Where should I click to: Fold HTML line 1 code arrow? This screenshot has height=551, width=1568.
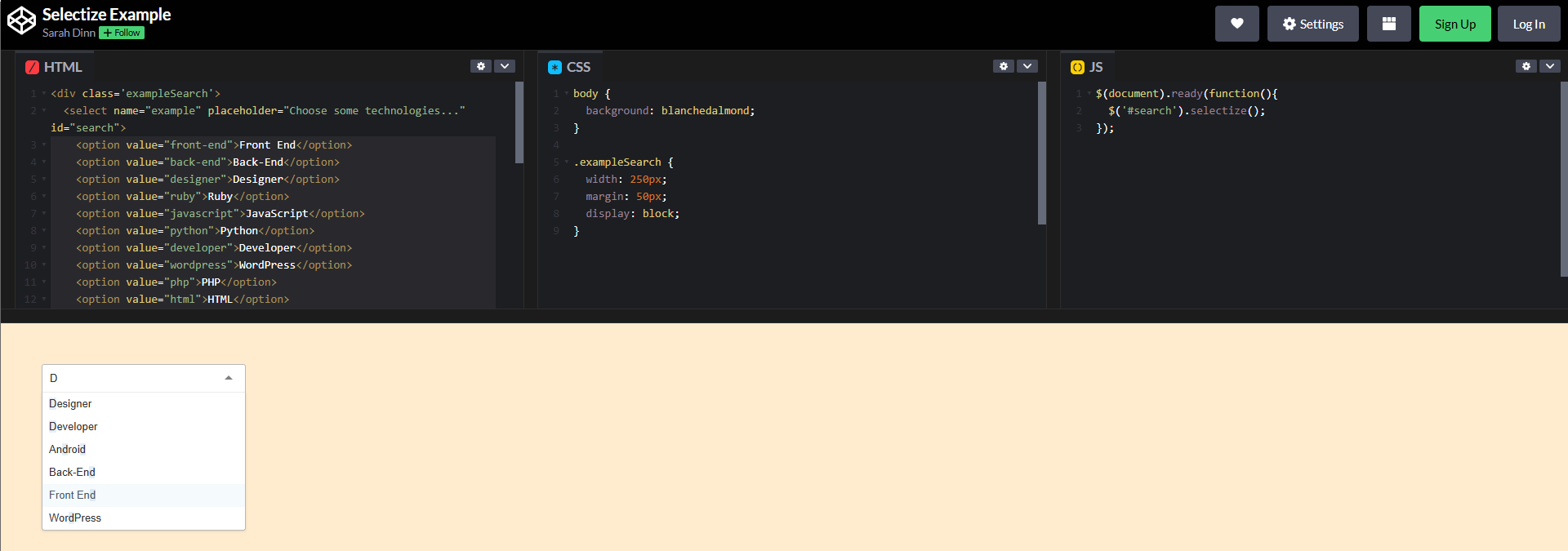pos(44,94)
